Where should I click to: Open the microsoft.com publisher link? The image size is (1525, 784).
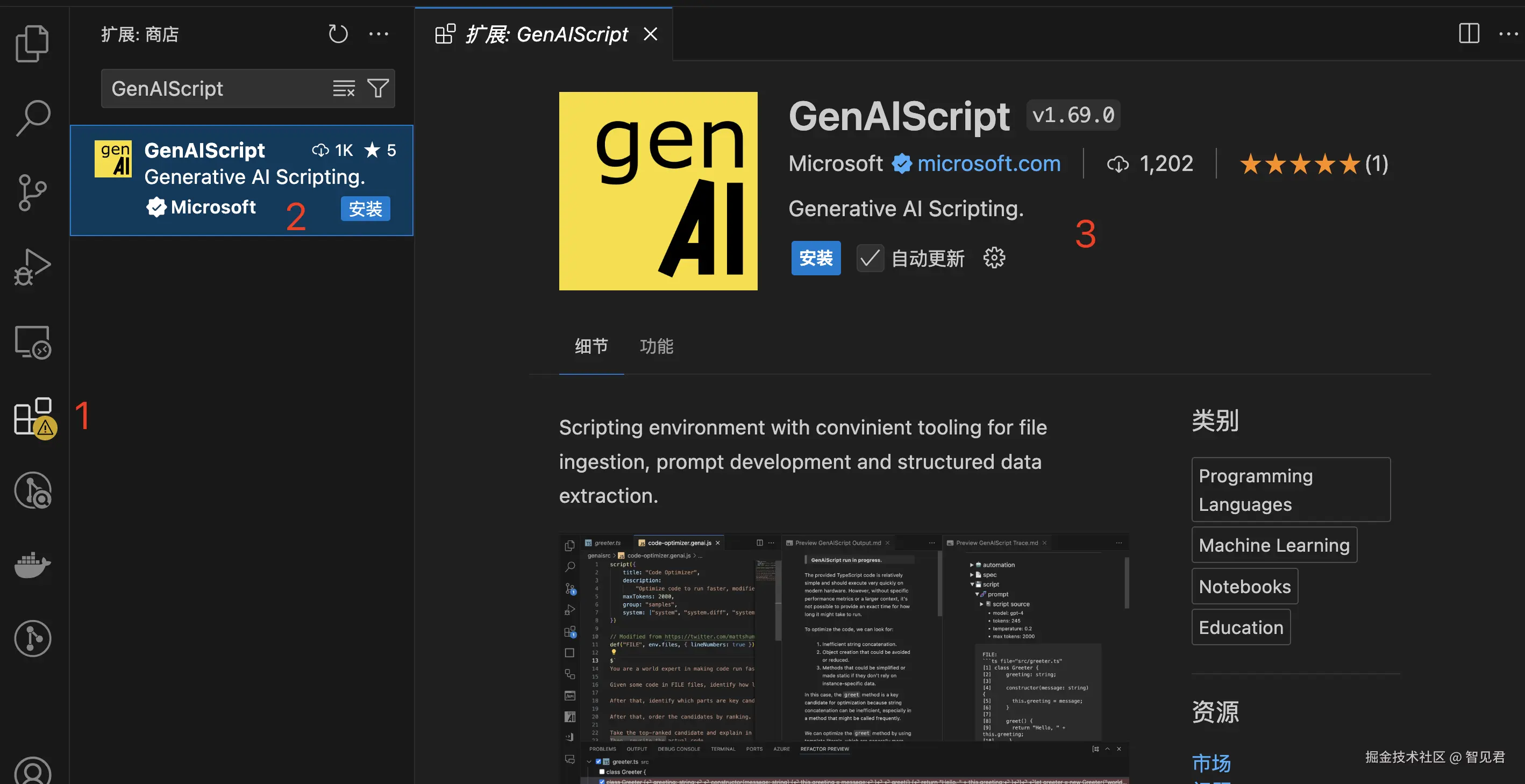pyautogui.click(x=989, y=163)
